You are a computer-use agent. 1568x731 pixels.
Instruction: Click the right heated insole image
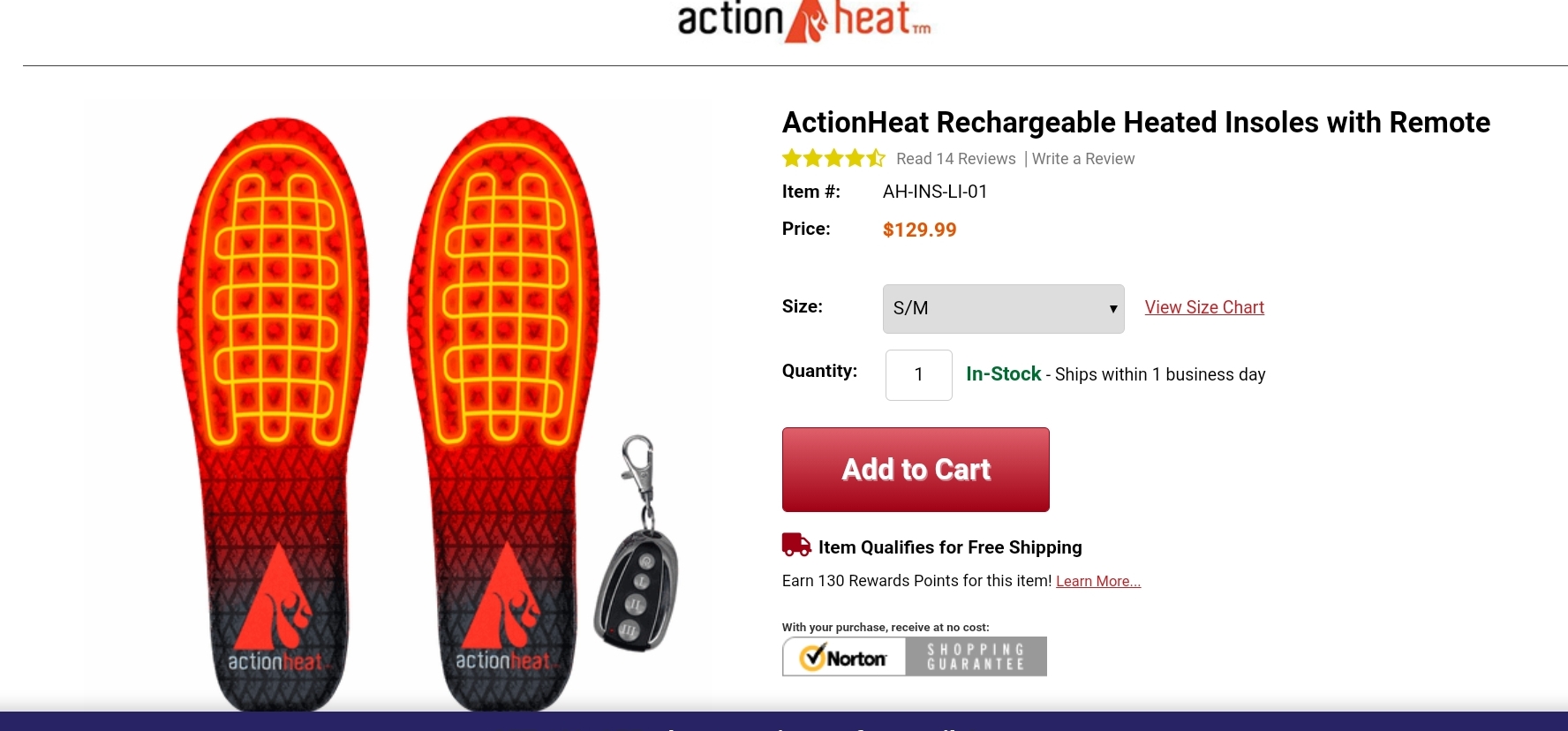coord(503,413)
